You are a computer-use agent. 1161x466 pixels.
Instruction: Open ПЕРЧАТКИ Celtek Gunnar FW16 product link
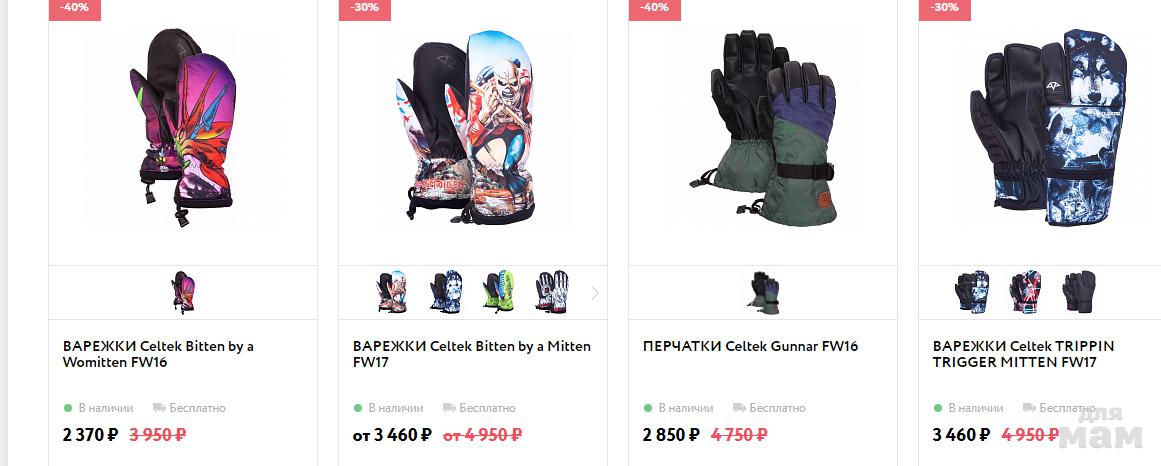750,346
